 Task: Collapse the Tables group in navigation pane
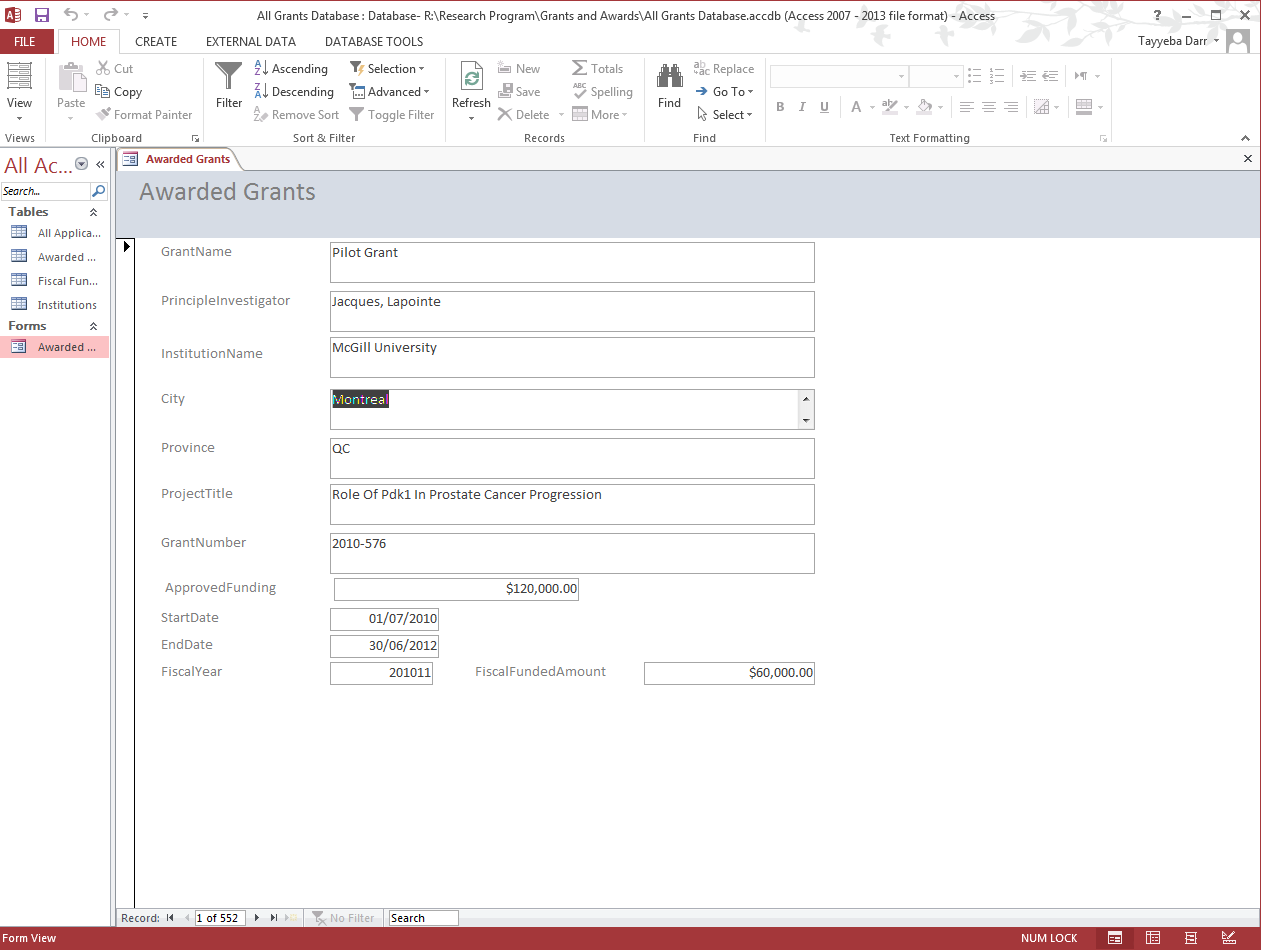click(x=94, y=212)
